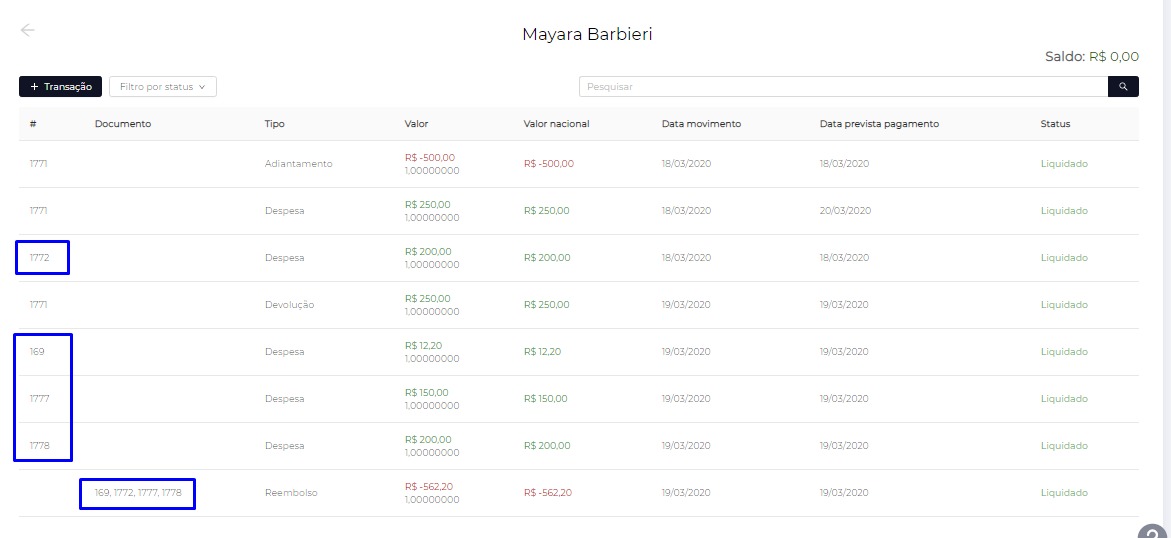This screenshot has width=1171, height=538.
Task: Open transaction number 1772
Action: [x=39, y=258]
